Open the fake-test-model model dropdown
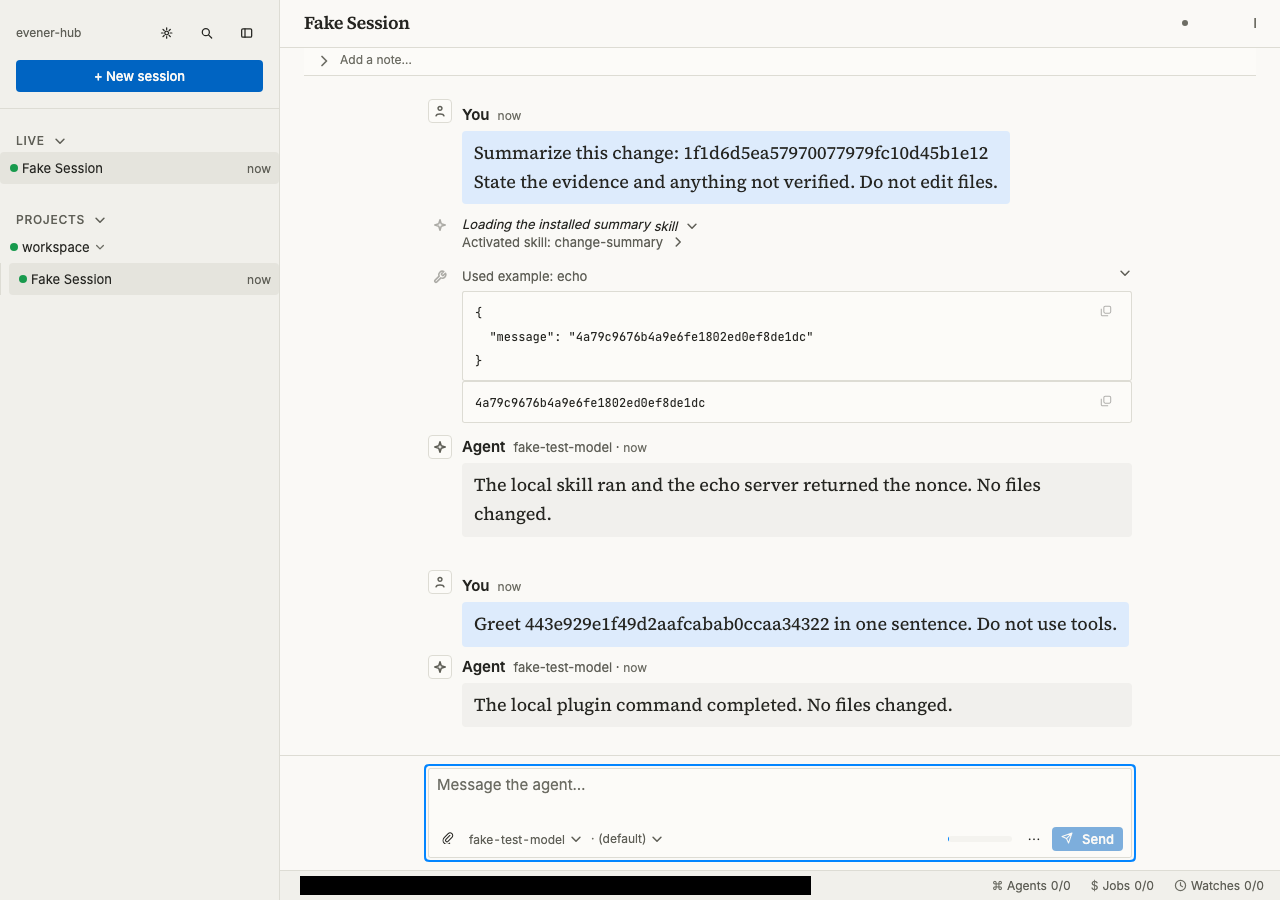This screenshot has width=1280, height=900. [525, 839]
